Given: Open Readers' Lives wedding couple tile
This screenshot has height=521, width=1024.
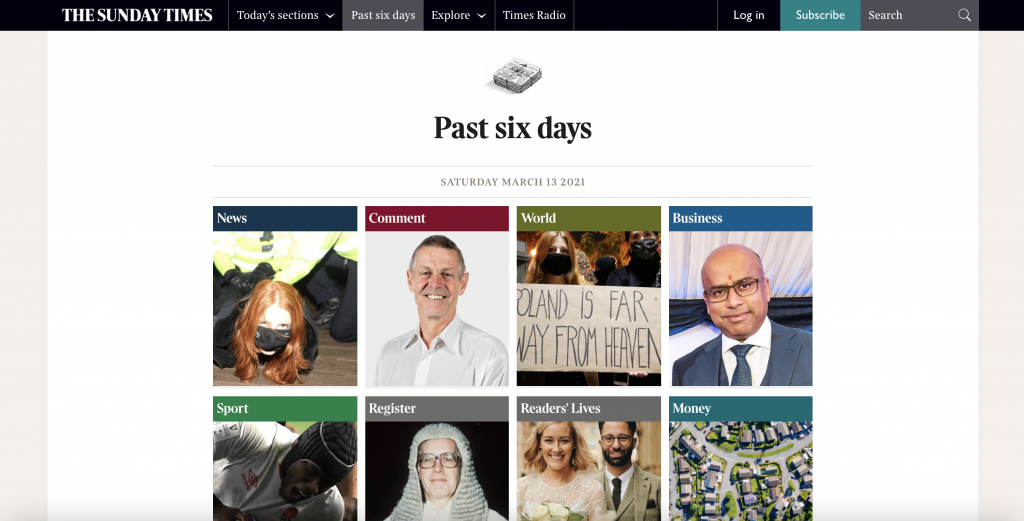Looking at the screenshot, I should click(588, 471).
